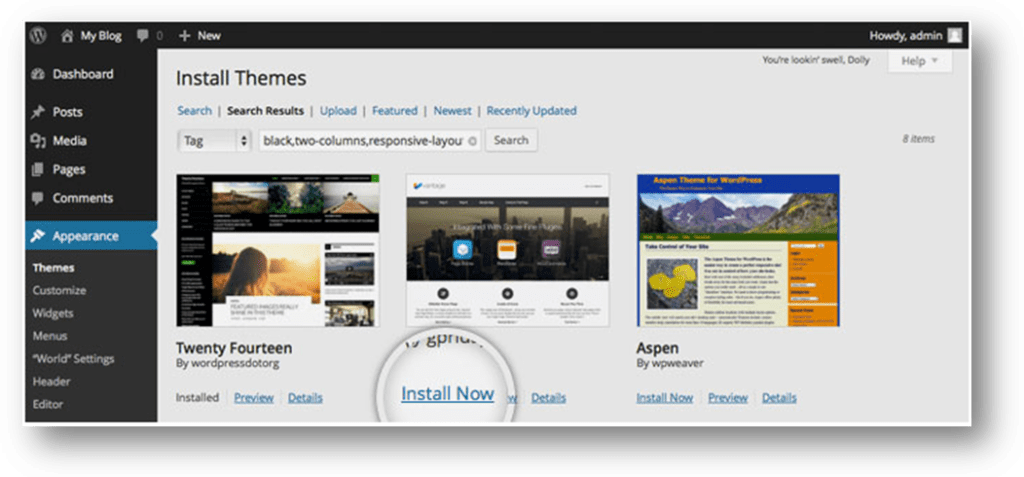Click the My Blog home icon
Screen dimensions: 1024x477
pyautogui.click(x=67, y=36)
